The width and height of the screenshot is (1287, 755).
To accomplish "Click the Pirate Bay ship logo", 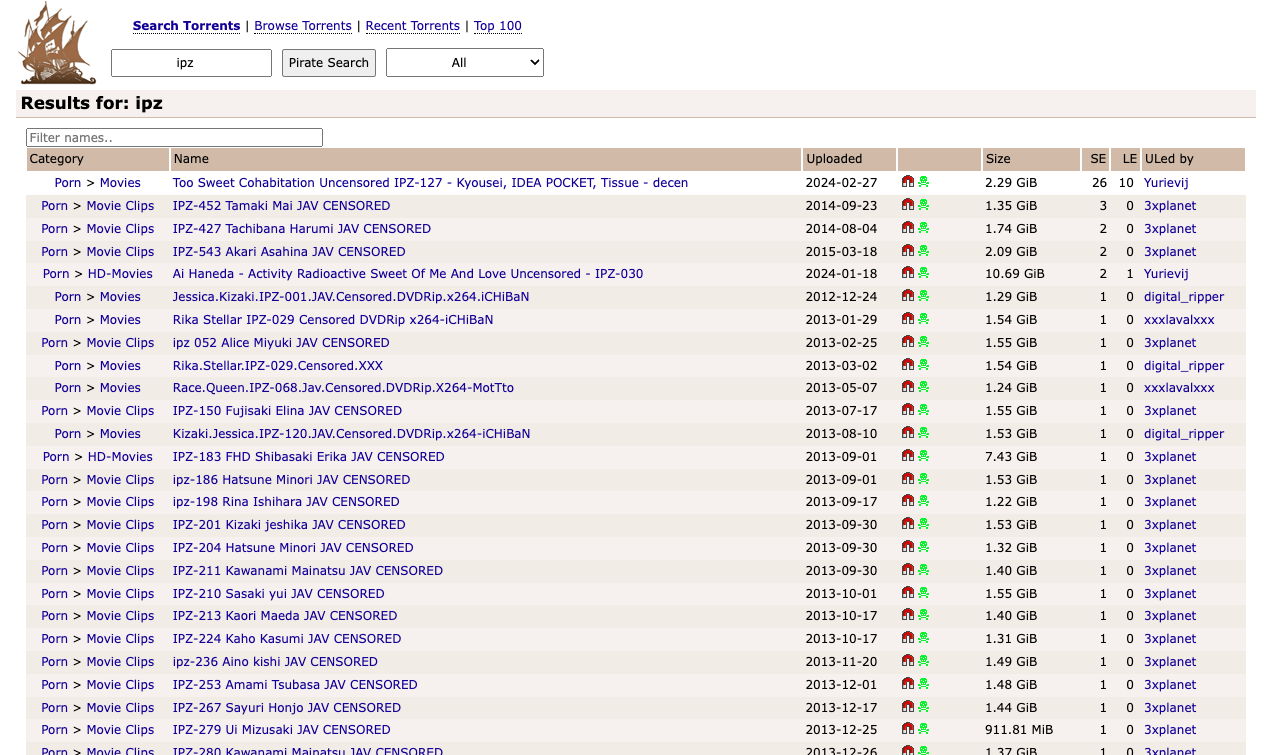I will pyautogui.click(x=57, y=44).
